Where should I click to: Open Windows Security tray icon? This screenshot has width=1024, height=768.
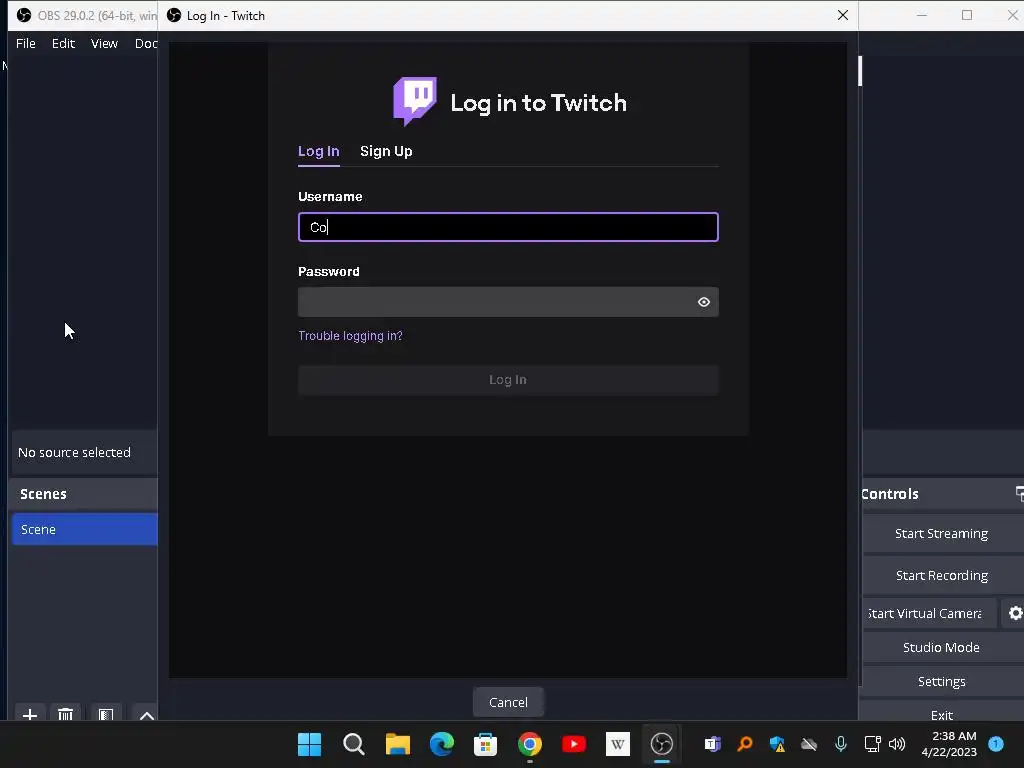point(777,744)
